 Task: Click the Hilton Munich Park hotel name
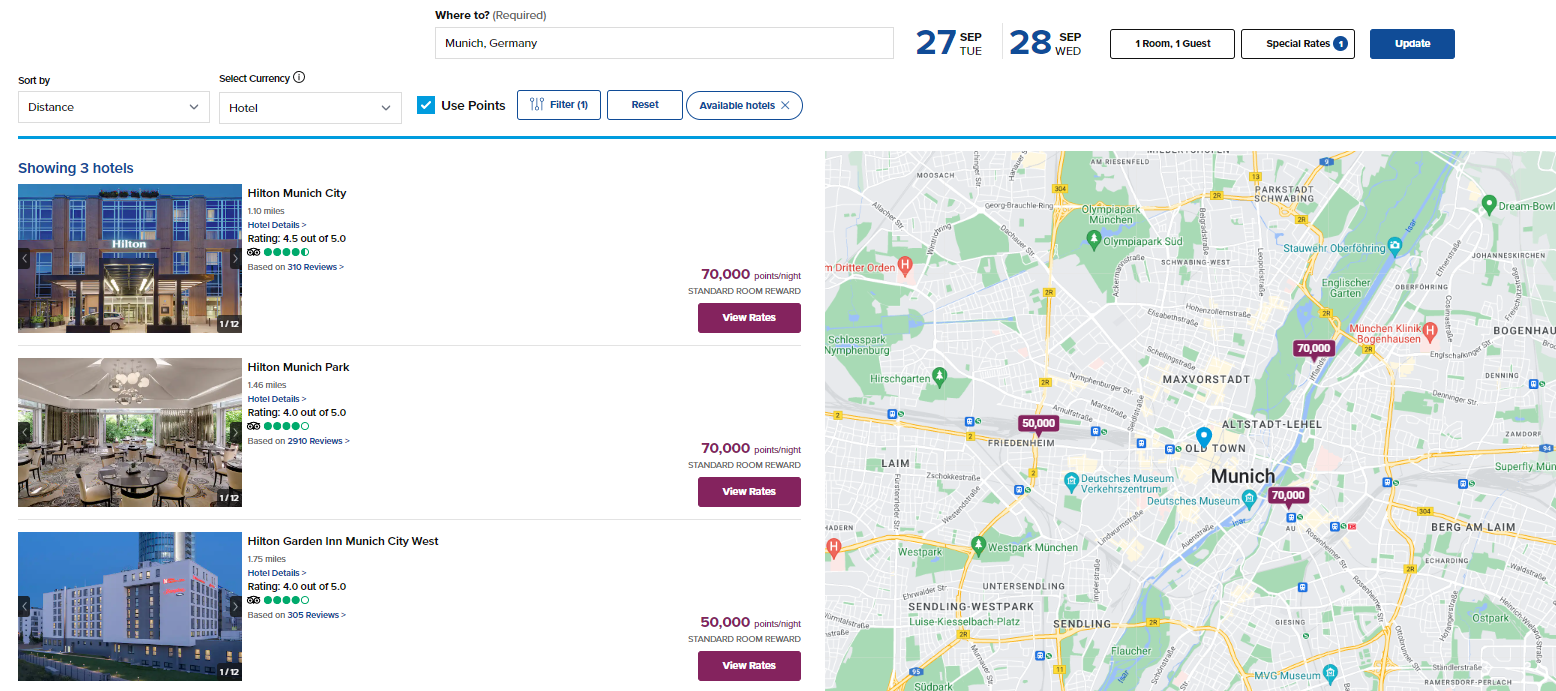click(299, 367)
